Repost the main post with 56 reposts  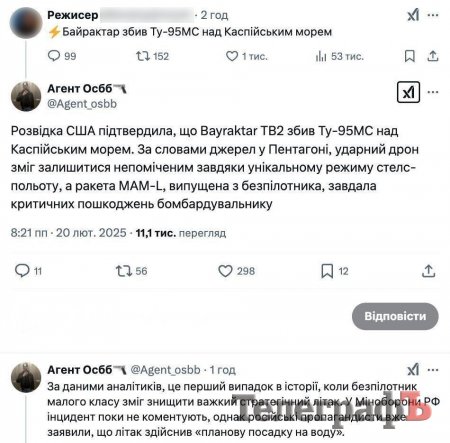pos(124,271)
